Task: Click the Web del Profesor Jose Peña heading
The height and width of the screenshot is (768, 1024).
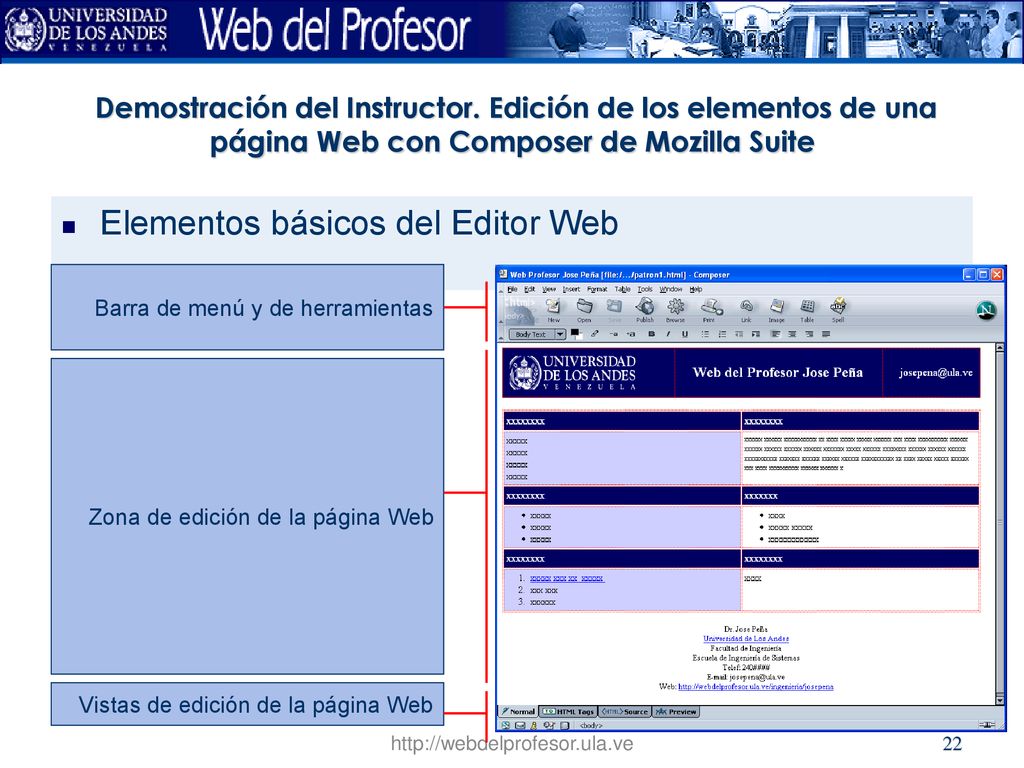Action: click(778, 372)
